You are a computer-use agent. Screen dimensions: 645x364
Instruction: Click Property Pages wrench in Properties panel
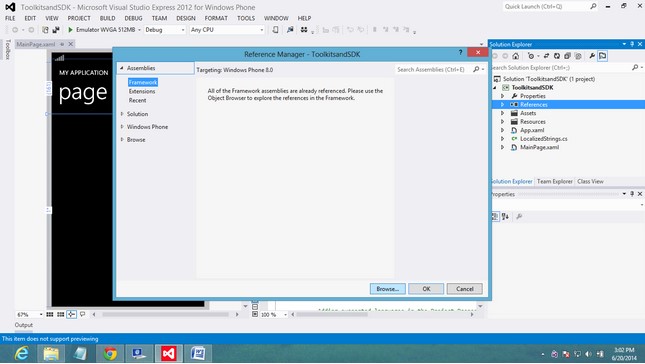pyautogui.click(x=519, y=216)
